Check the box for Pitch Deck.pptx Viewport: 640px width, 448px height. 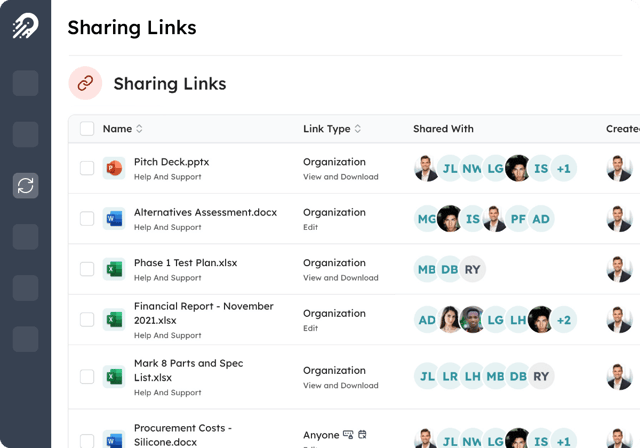point(87,168)
